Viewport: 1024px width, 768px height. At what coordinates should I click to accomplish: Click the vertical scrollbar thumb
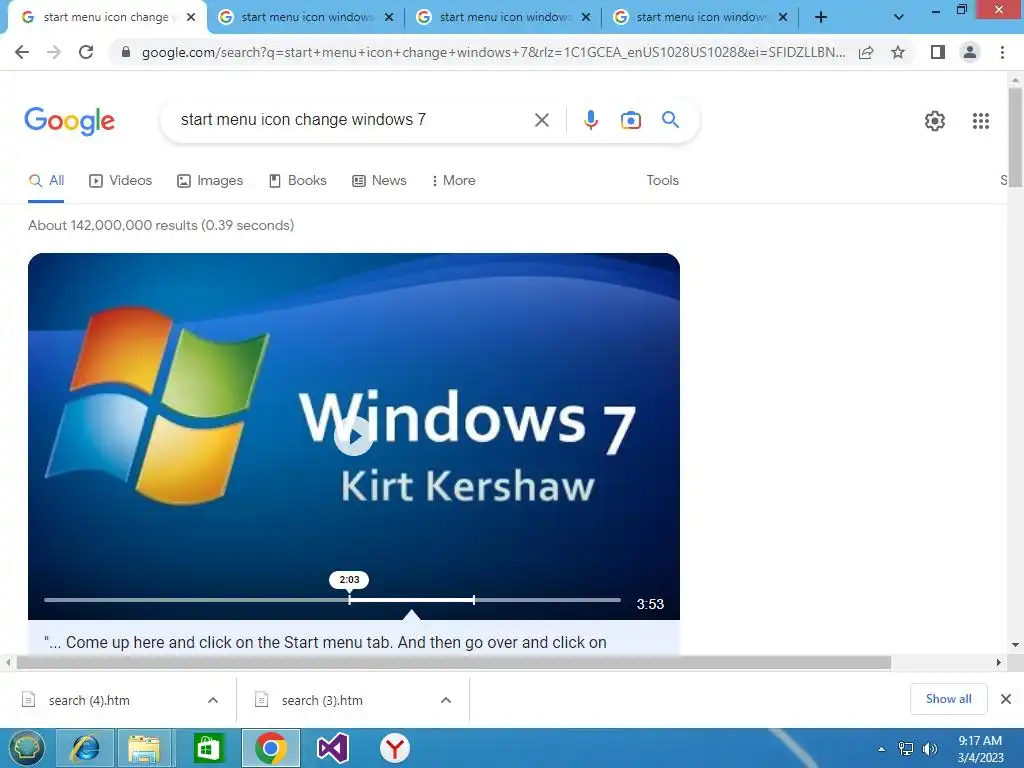coord(1015,138)
